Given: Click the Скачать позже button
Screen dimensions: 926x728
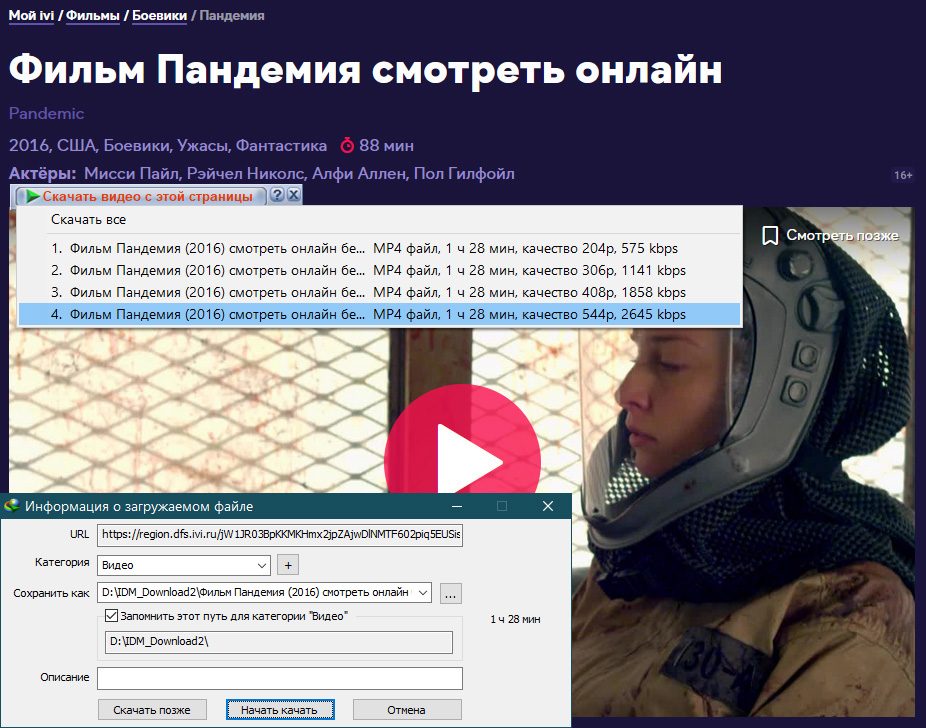Looking at the screenshot, I should click(152, 710).
